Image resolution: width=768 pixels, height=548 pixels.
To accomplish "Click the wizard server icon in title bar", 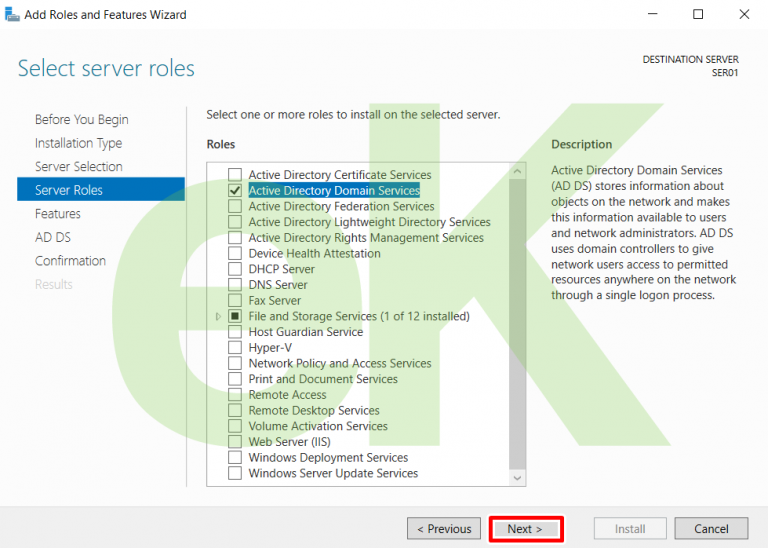I will coord(12,15).
